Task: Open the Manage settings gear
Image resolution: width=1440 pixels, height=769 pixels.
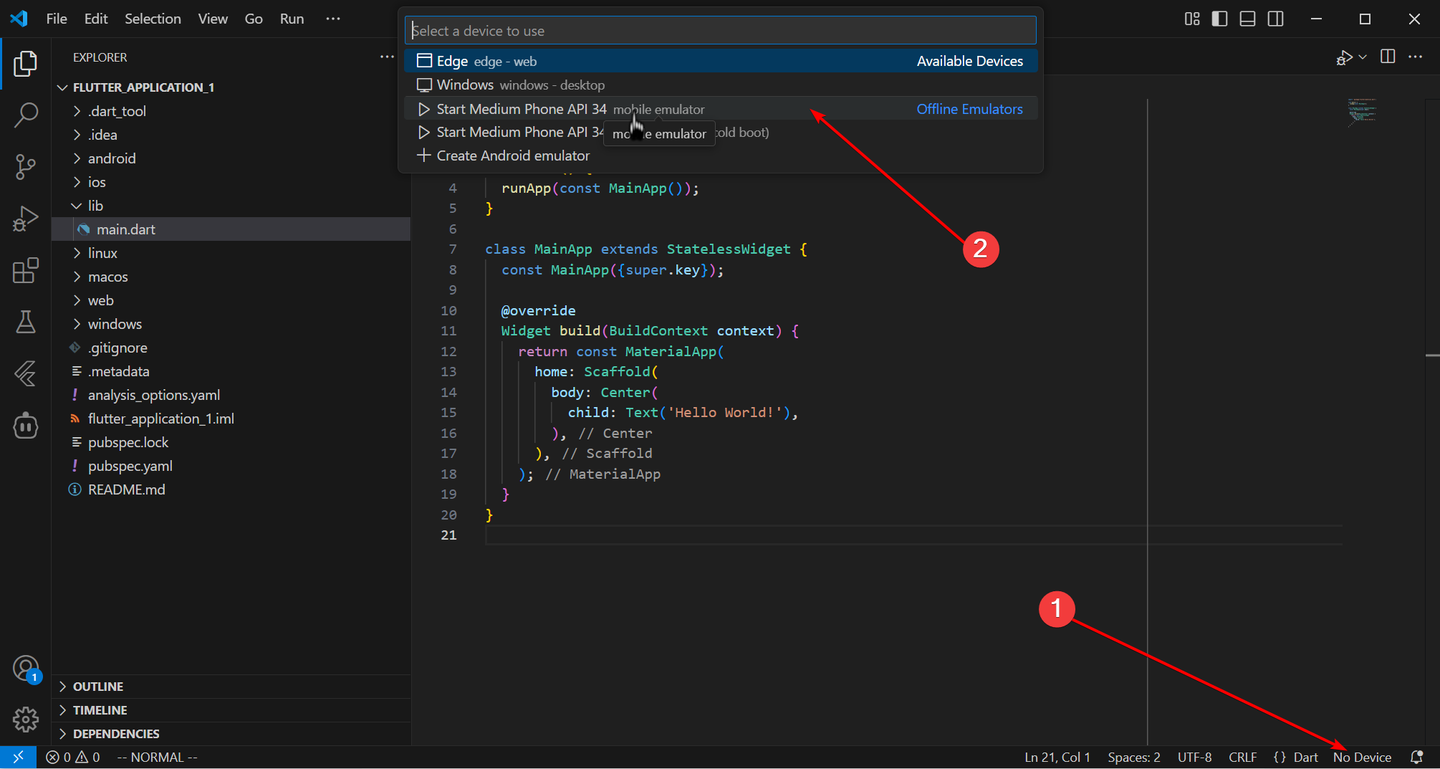Action: pos(25,718)
